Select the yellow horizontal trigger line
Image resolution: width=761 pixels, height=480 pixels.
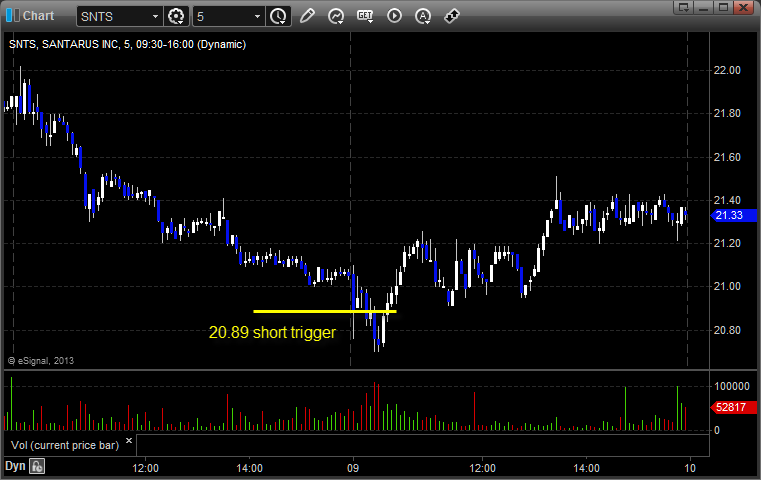325,311
